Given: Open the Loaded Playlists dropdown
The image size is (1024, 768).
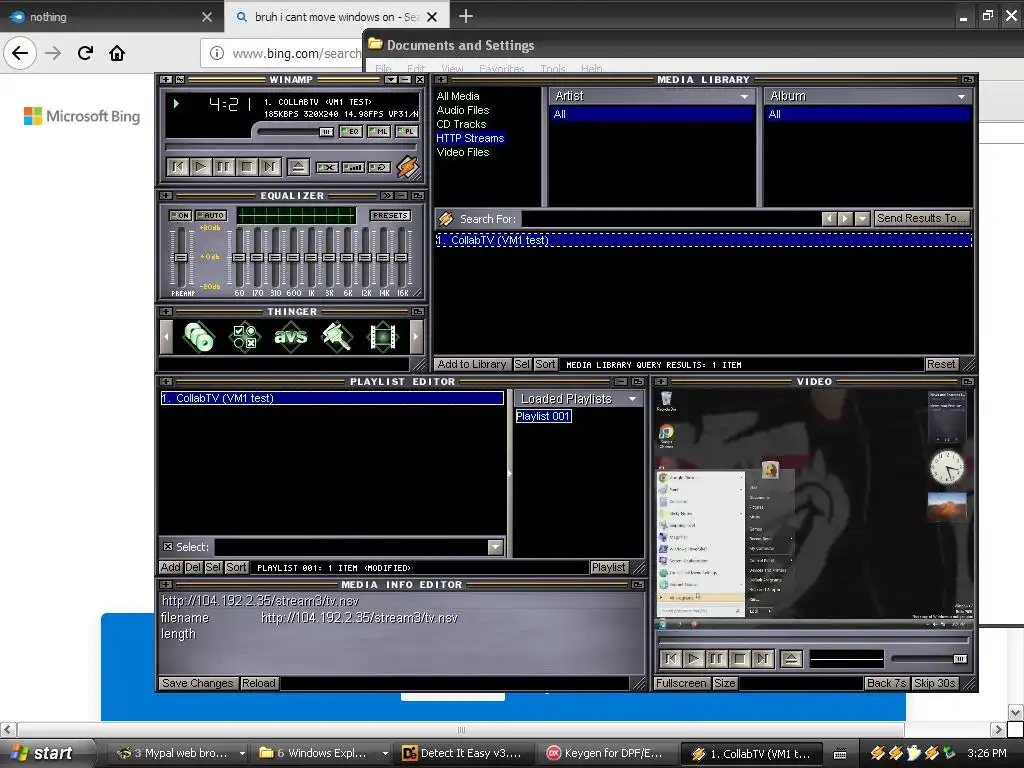Looking at the screenshot, I should [x=632, y=398].
